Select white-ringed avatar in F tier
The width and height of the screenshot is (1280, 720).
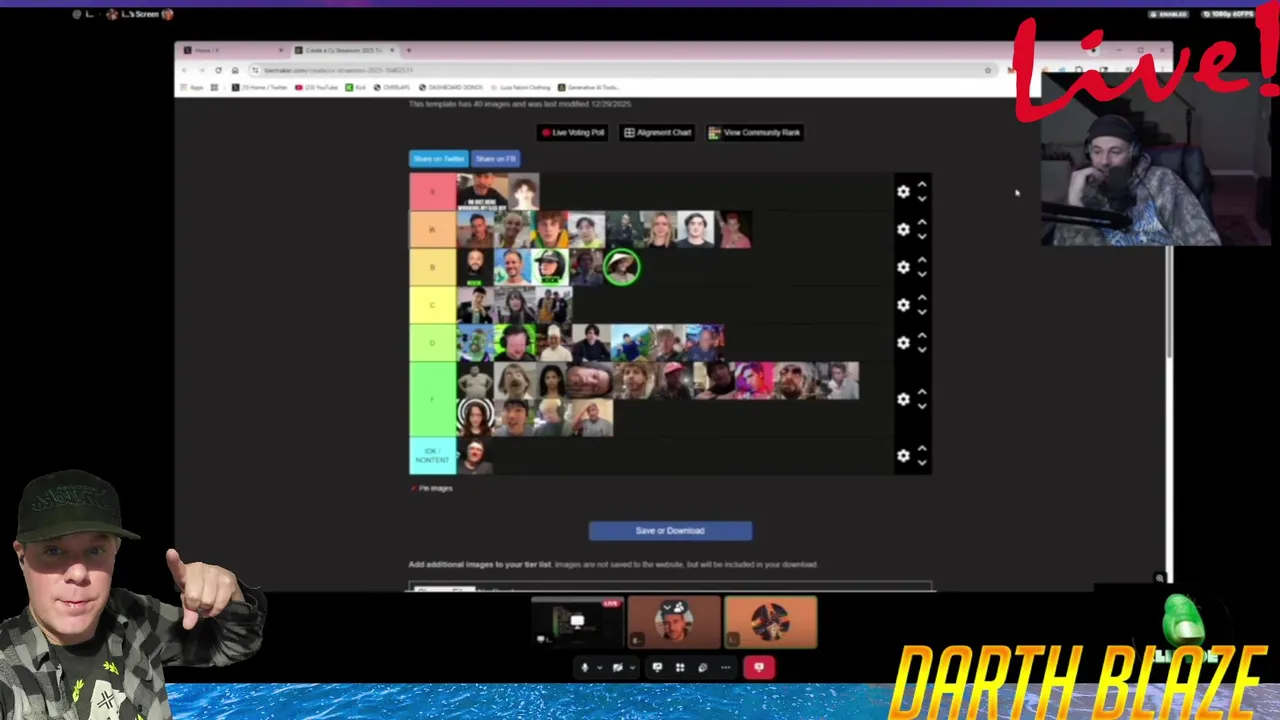(475, 417)
